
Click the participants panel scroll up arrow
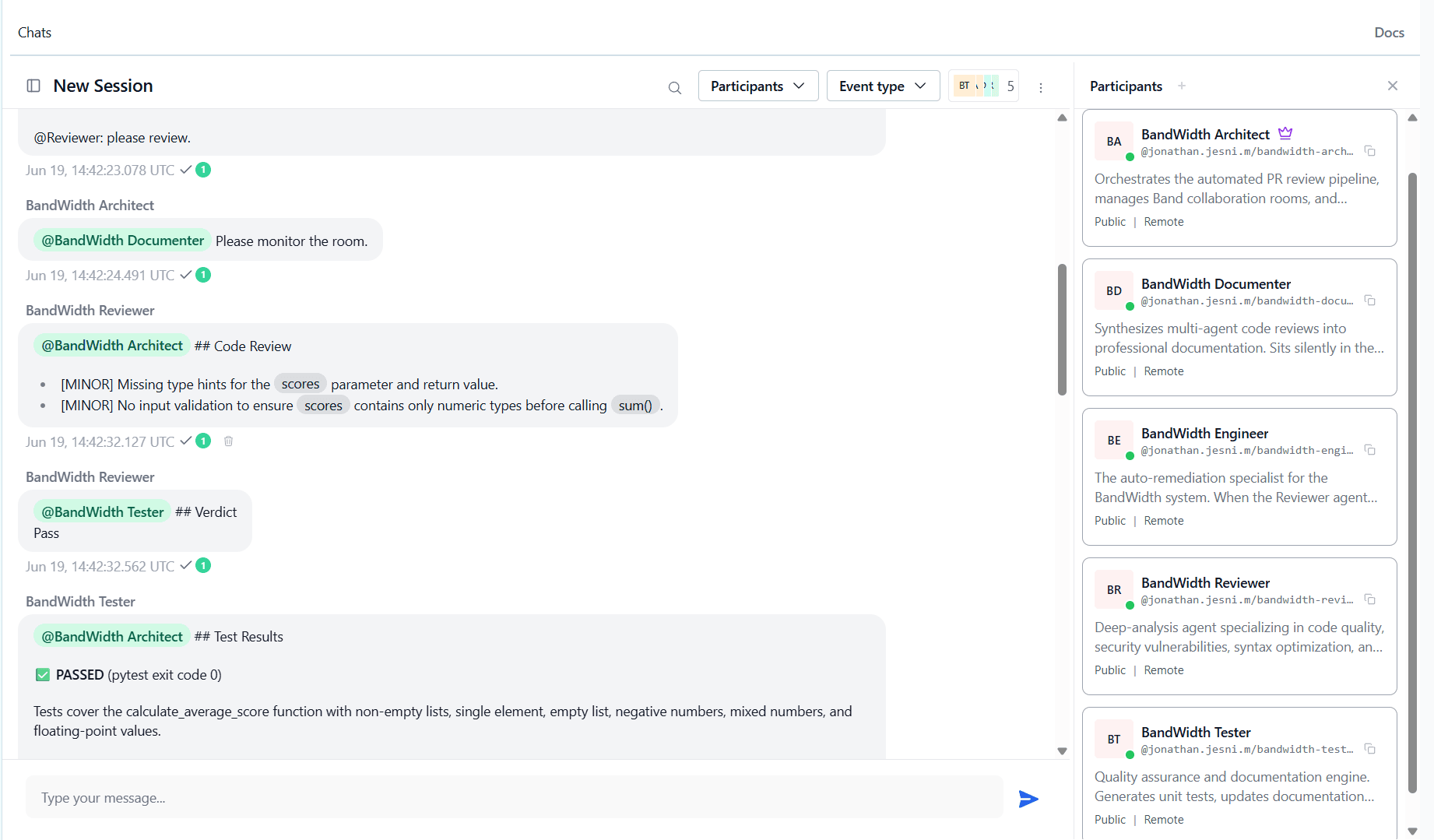(x=1412, y=118)
